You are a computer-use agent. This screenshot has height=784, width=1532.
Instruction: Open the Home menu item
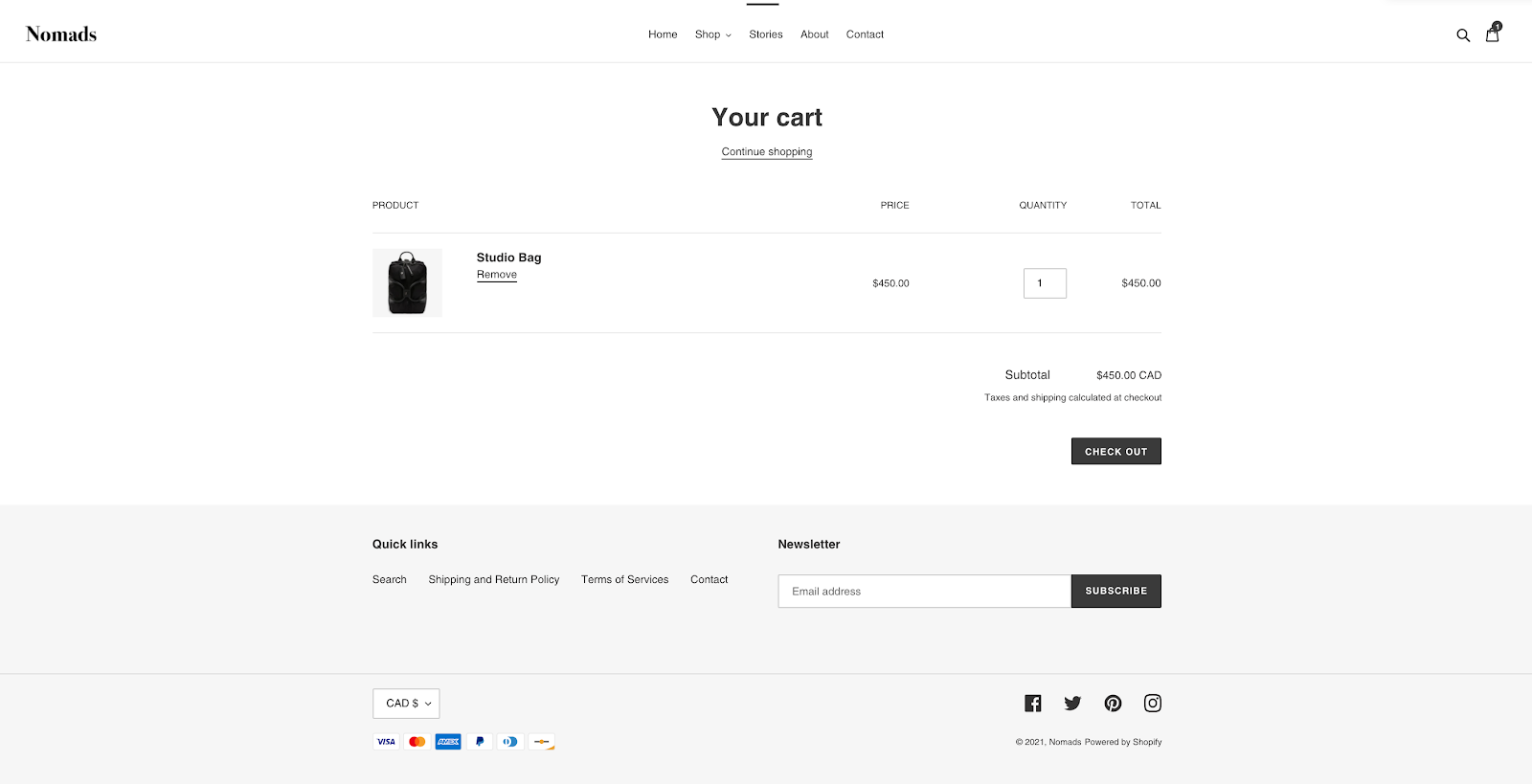coord(663,34)
